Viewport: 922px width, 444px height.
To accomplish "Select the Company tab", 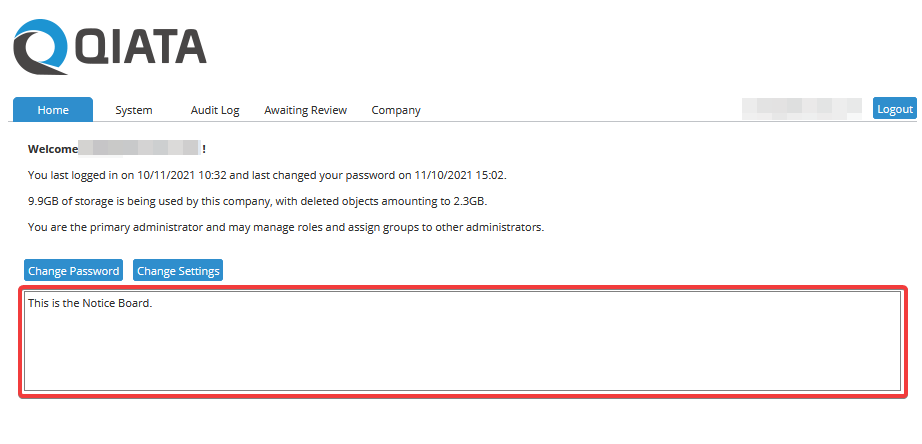I will (396, 110).
